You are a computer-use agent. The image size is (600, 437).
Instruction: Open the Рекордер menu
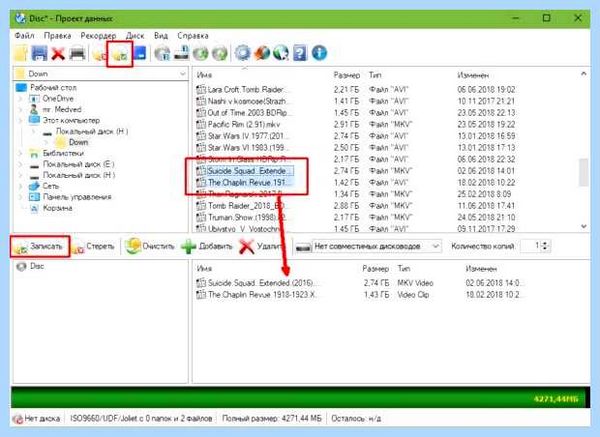(x=98, y=36)
